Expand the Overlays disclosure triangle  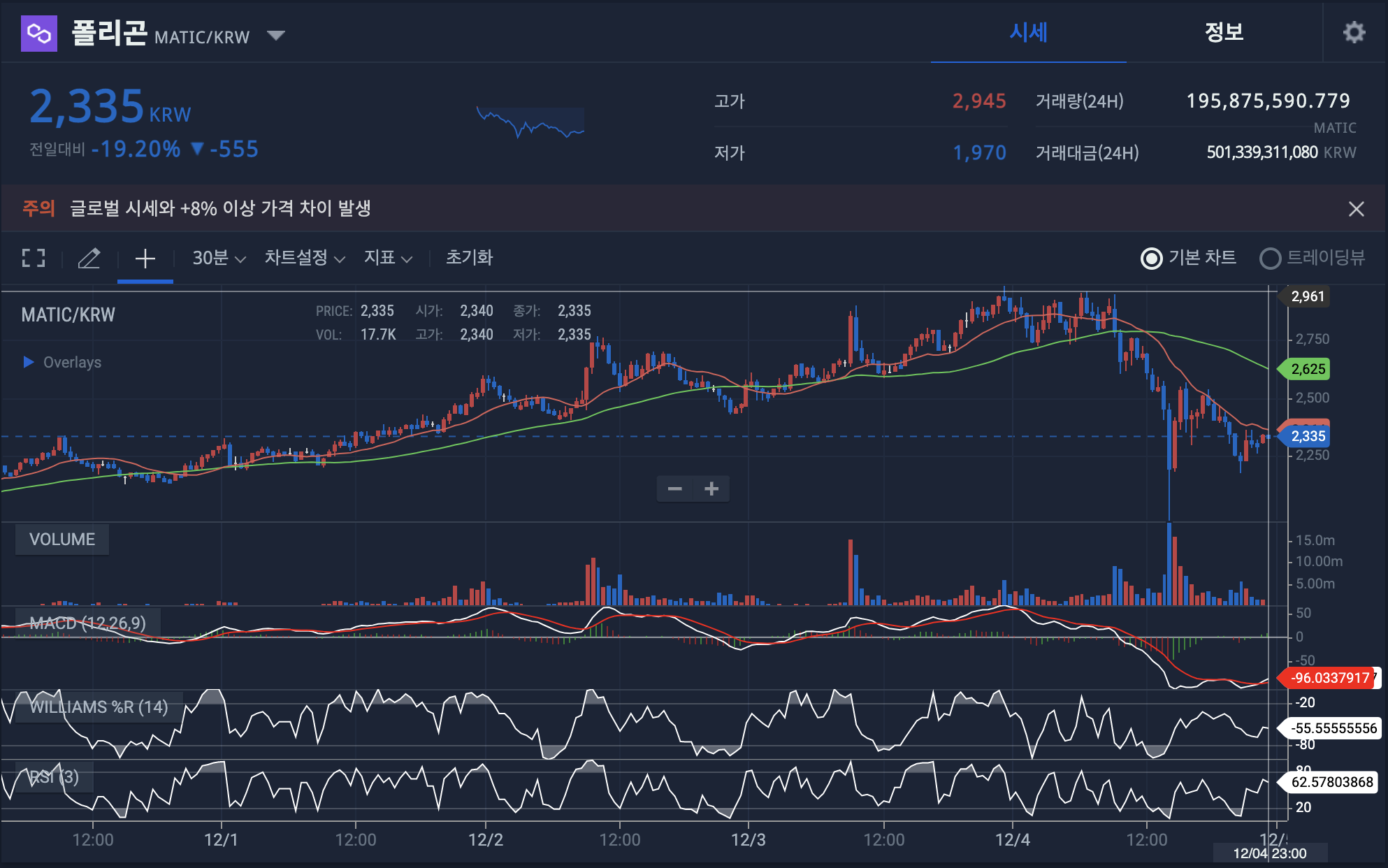coord(29,362)
